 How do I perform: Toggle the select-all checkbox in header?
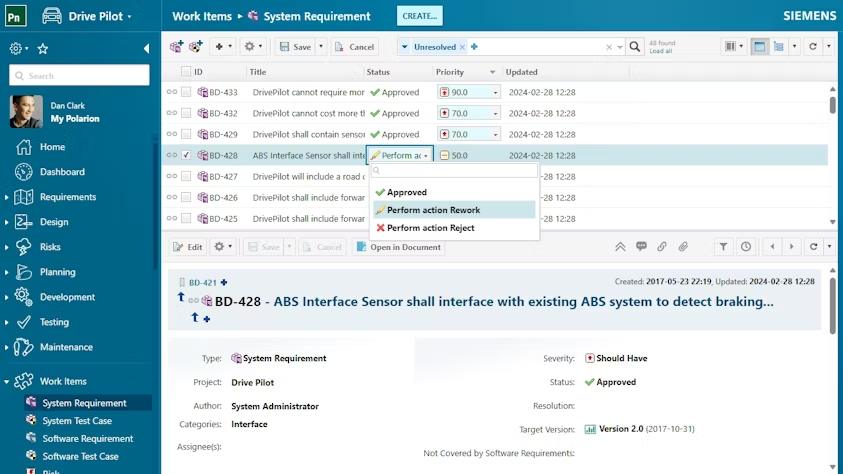point(185,71)
